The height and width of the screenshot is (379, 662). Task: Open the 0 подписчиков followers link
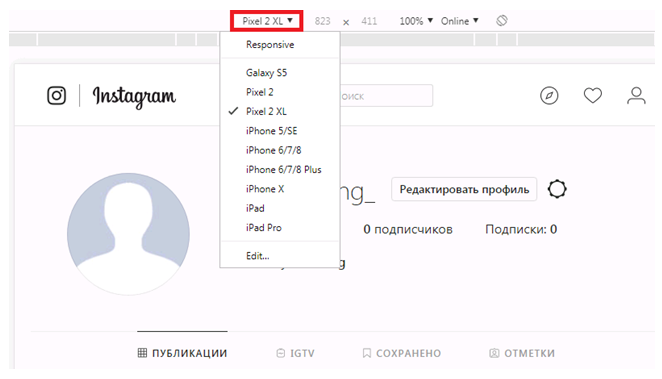point(408,230)
